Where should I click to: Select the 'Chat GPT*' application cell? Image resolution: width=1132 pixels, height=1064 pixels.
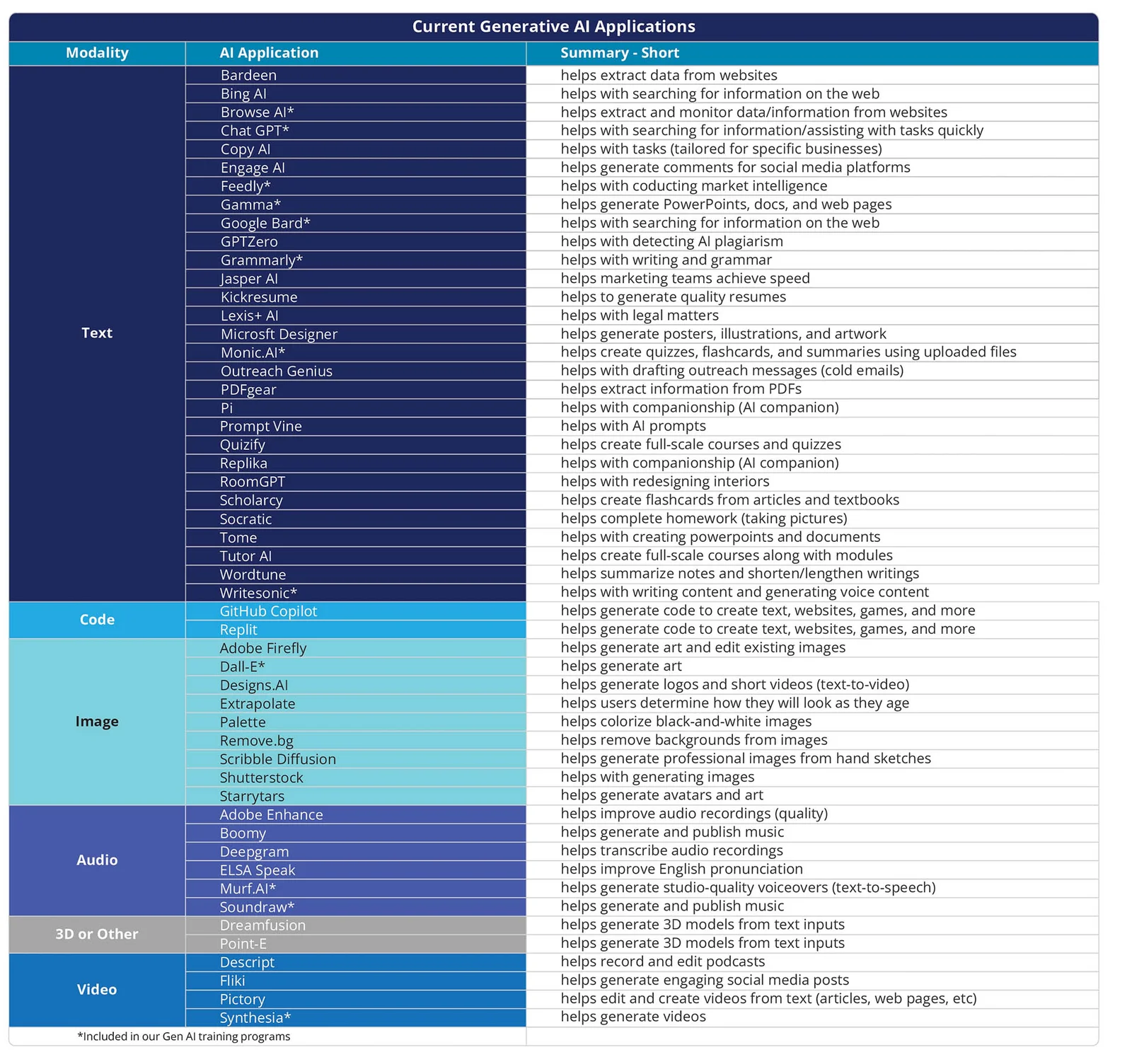[356, 131]
